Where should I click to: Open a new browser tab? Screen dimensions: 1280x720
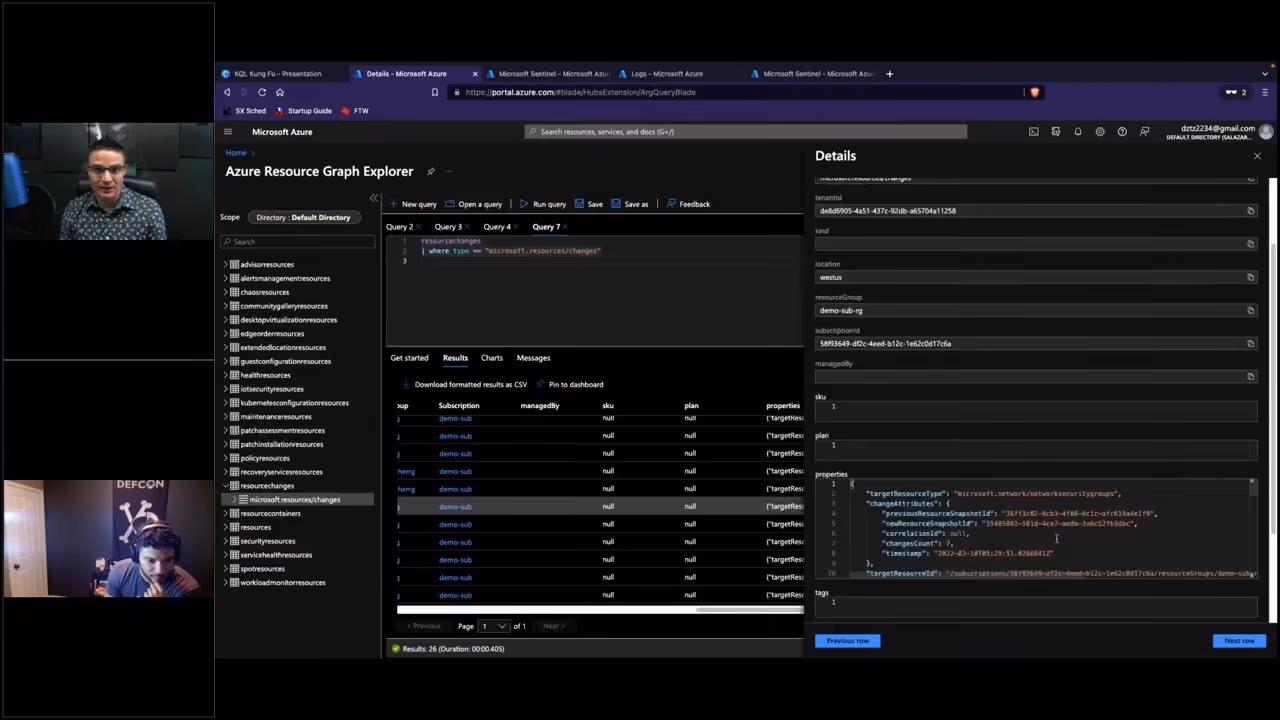point(890,73)
